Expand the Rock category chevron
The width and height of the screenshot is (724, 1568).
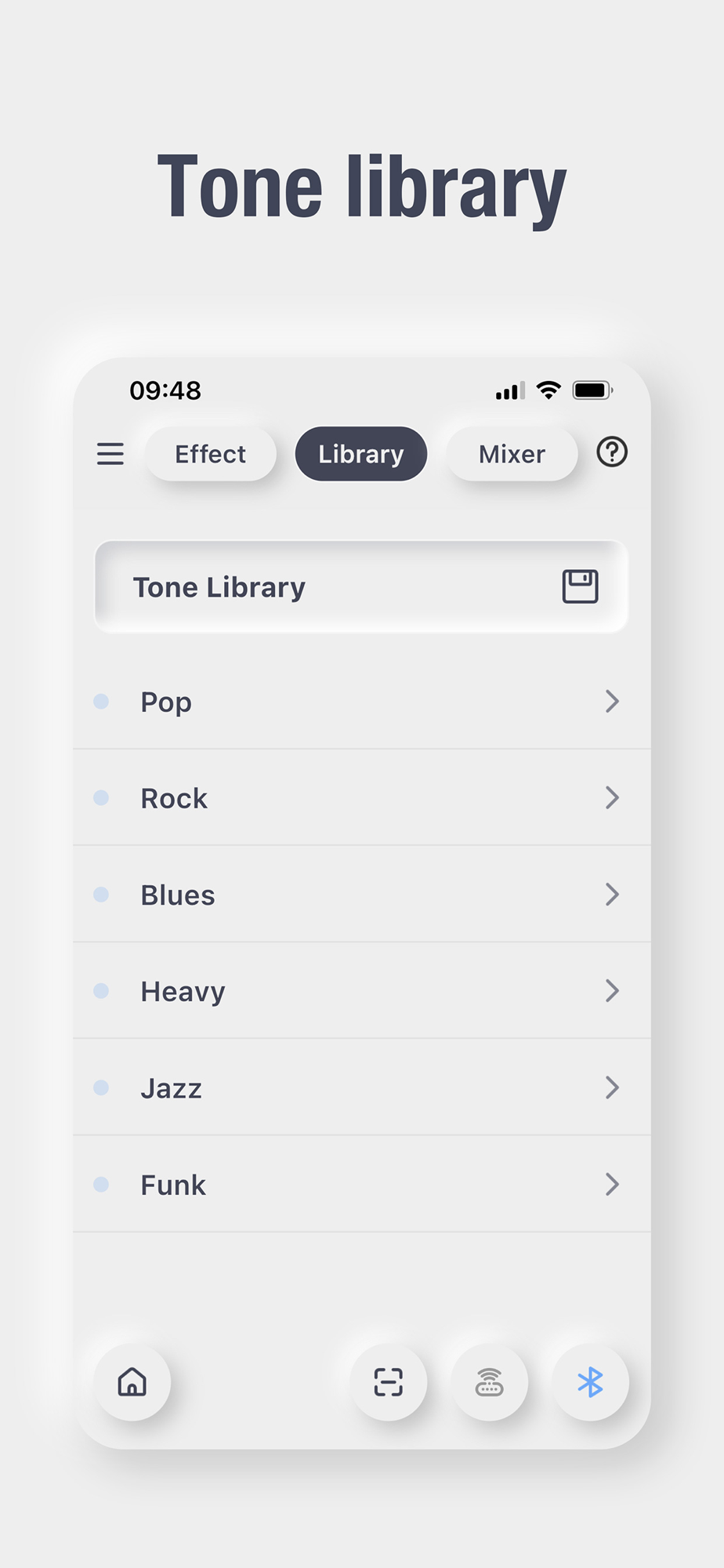pos(612,798)
